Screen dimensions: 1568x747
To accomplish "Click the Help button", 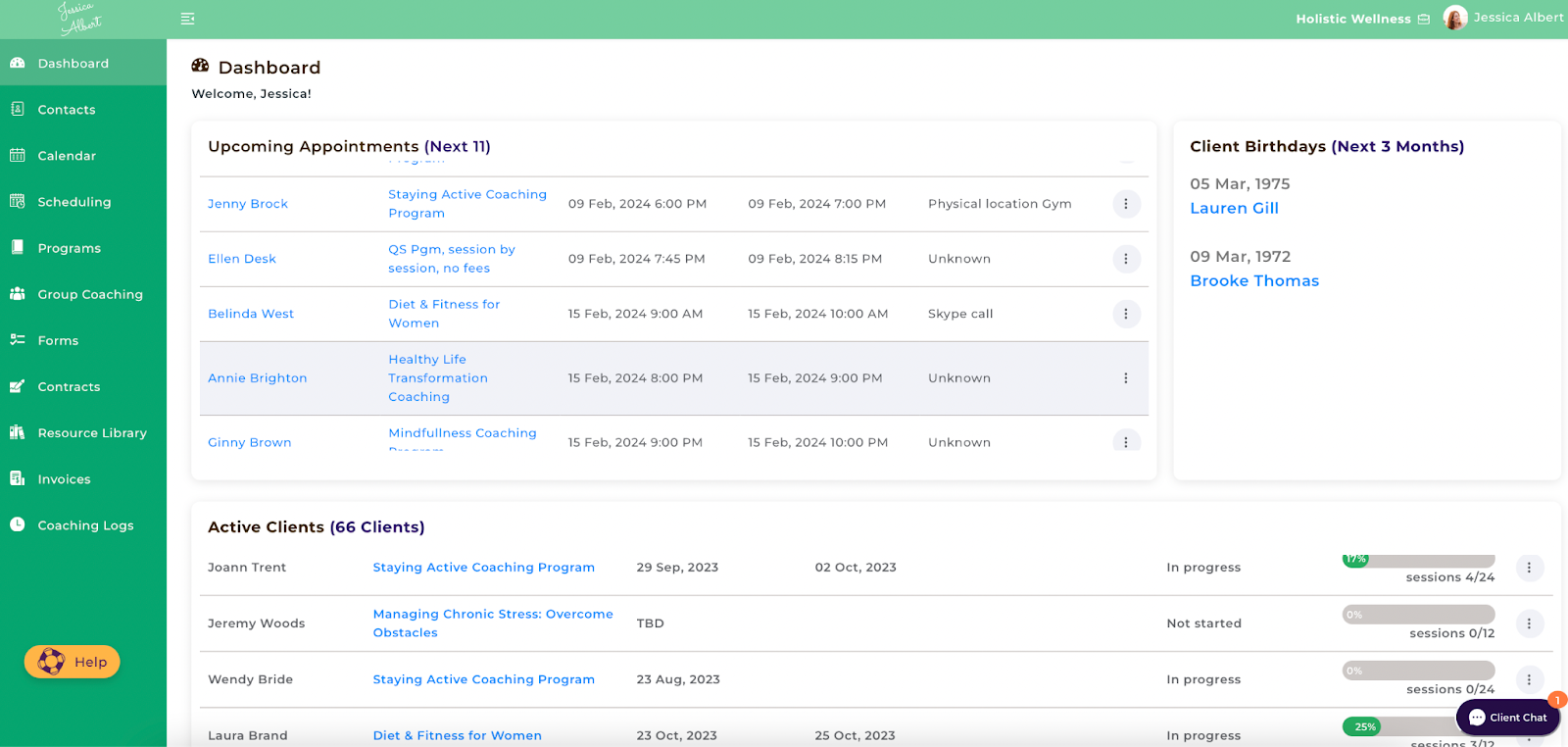I will click(73, 662).
